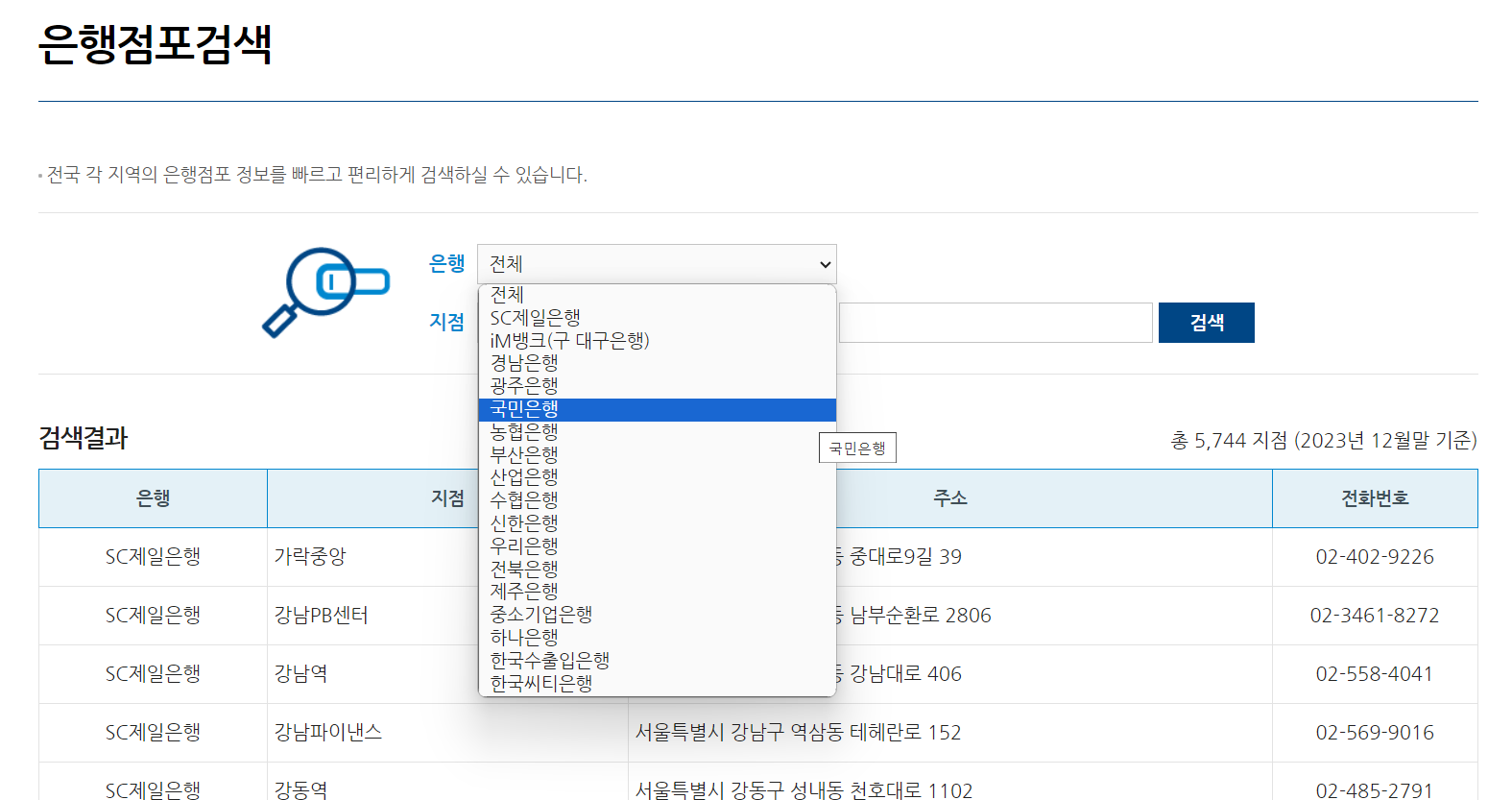The height and width of the screenshot is (800, 1512).
Task: Select 전체 option in bank list
Action: click(x=657, y=295)
